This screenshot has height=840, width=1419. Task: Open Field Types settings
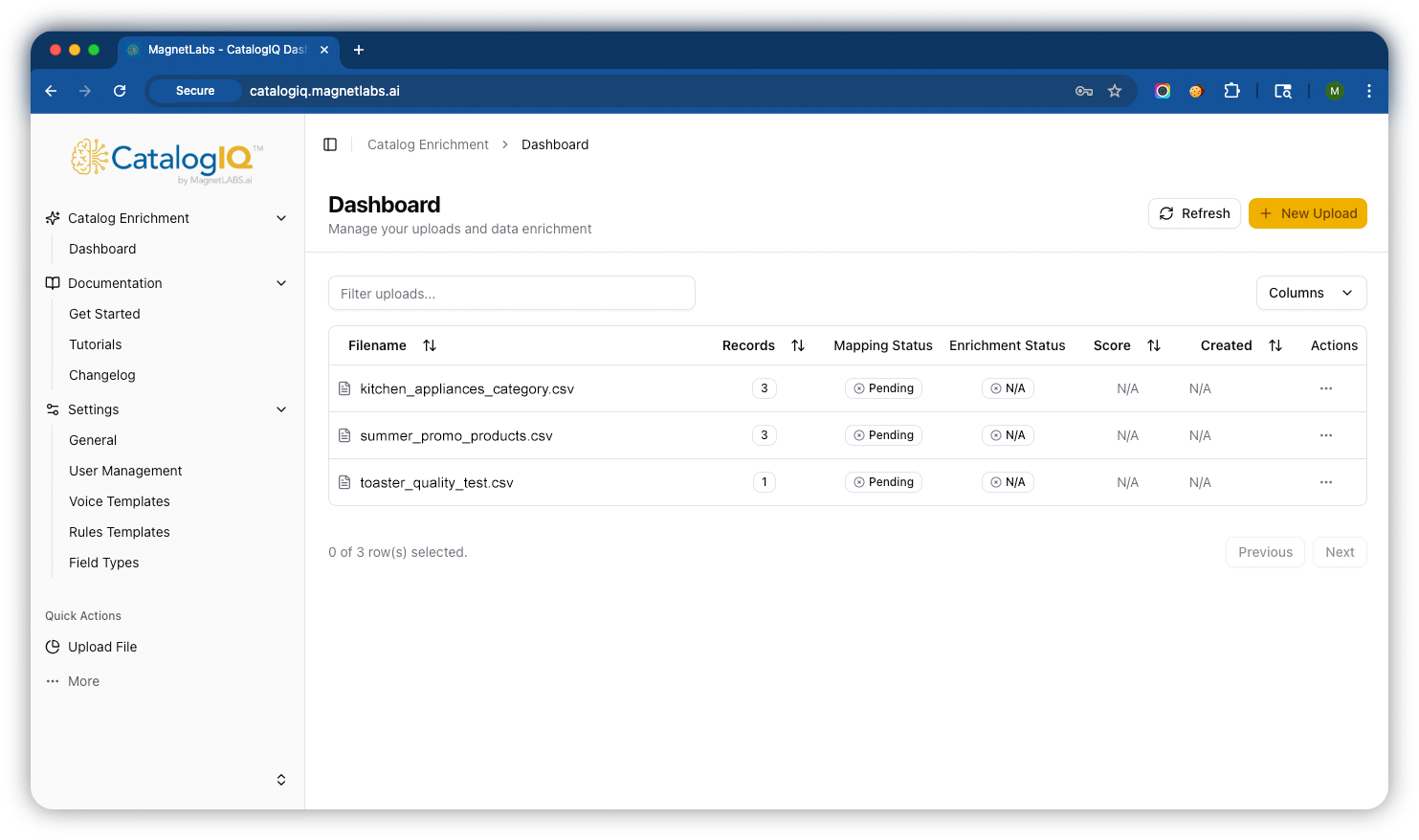pos(104,563)
